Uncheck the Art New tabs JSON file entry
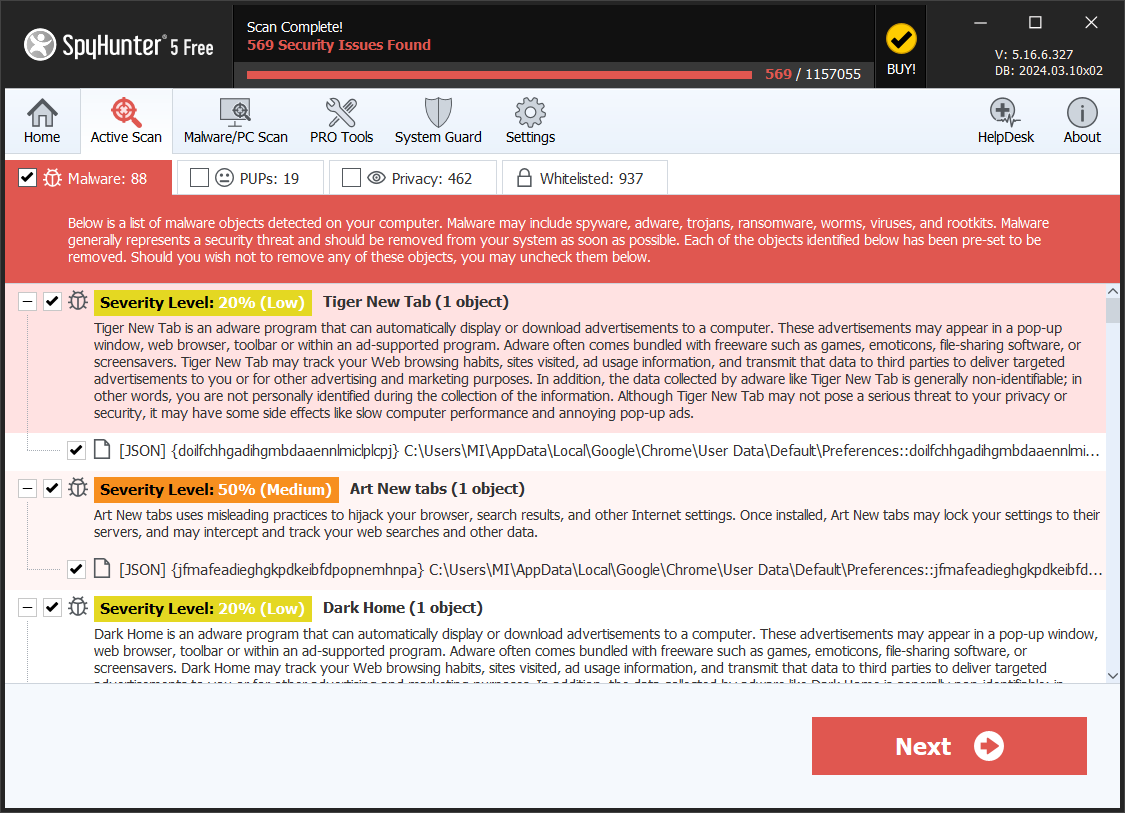Screen dimensions: 1125x813 pyautogui.click(x=77, y=569)
